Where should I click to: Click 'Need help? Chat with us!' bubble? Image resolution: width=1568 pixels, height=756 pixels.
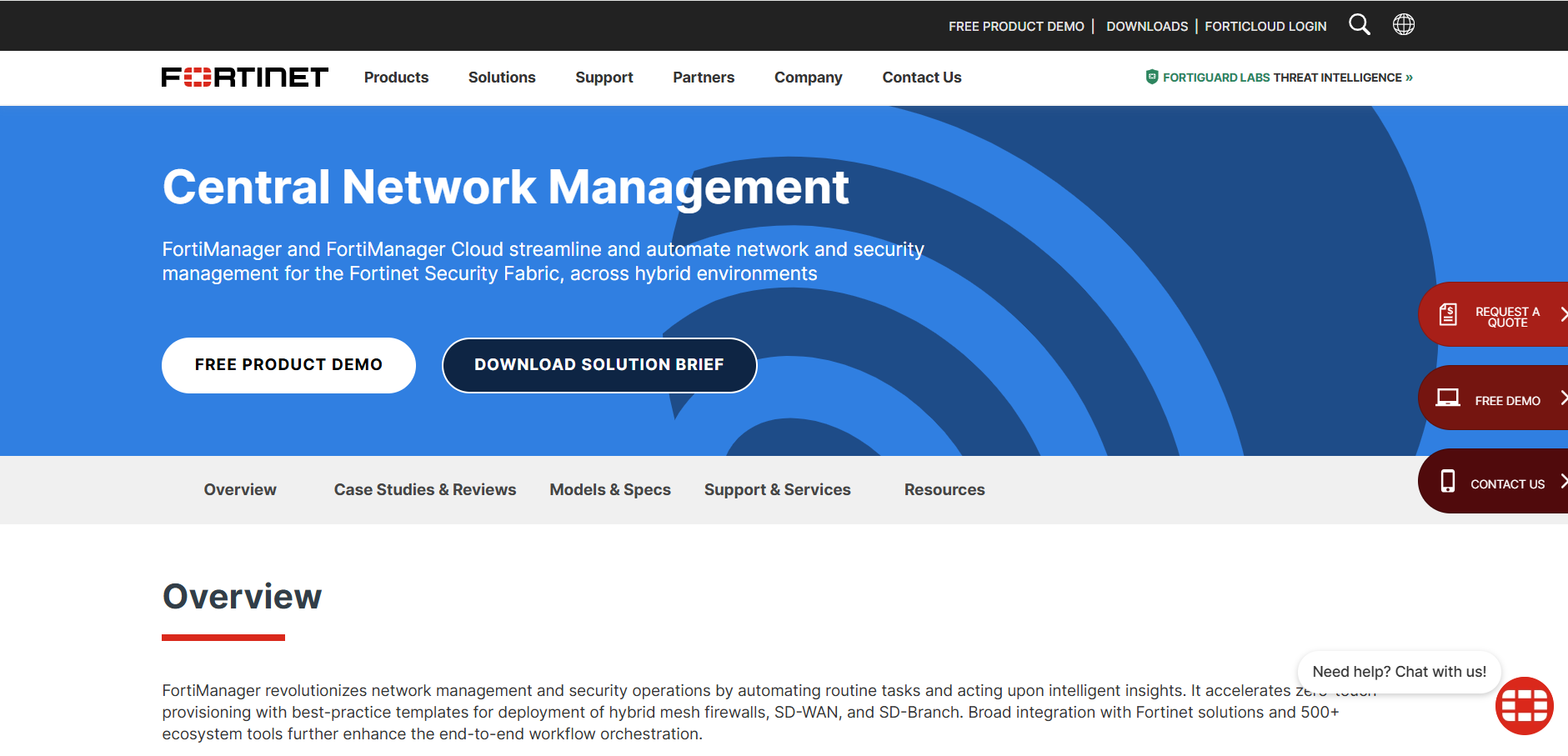point(1399,672)
